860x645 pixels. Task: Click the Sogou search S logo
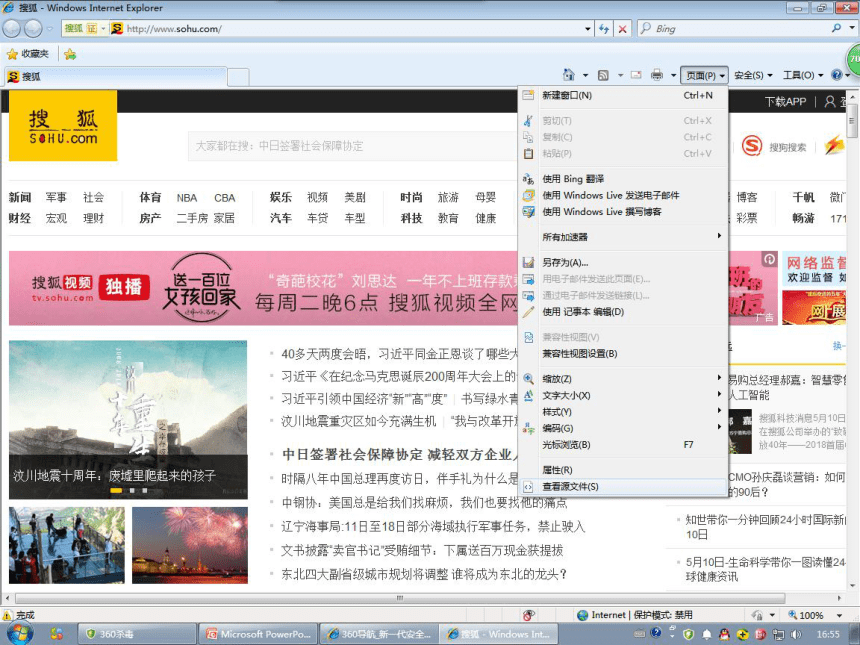752,146
